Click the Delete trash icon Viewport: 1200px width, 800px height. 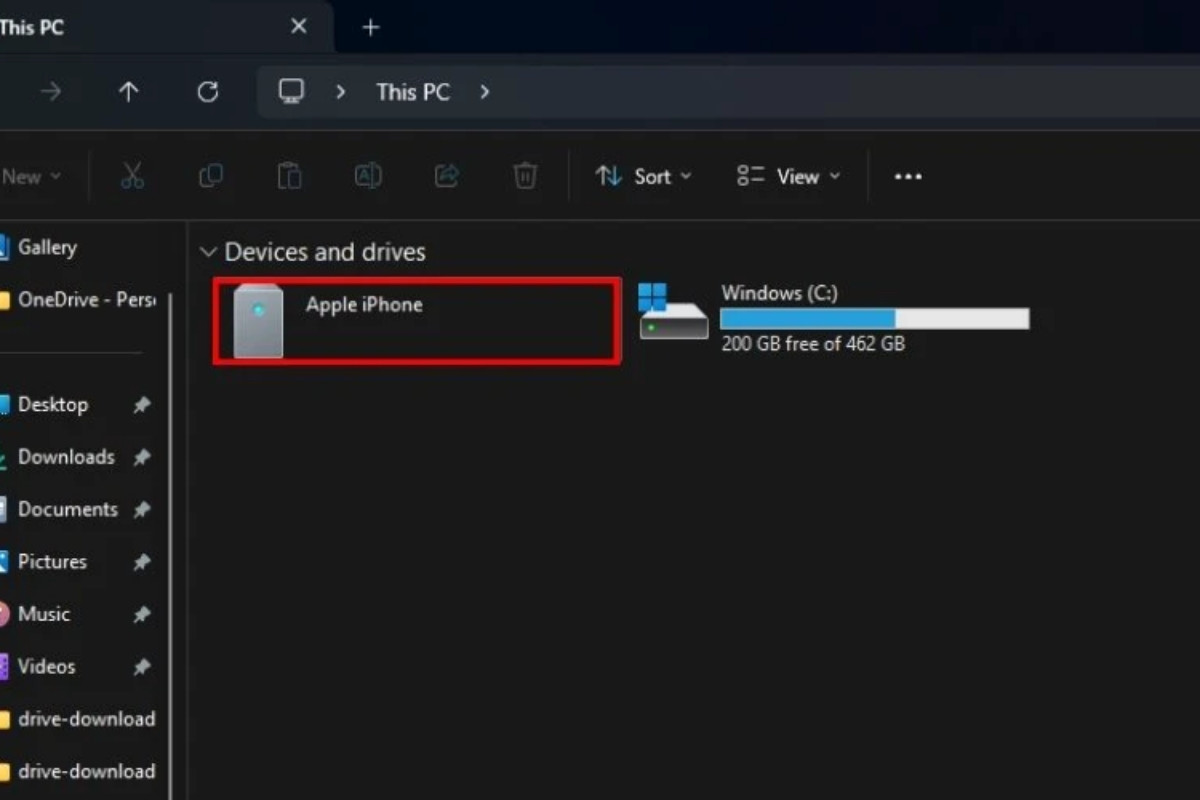click(525, 177)
